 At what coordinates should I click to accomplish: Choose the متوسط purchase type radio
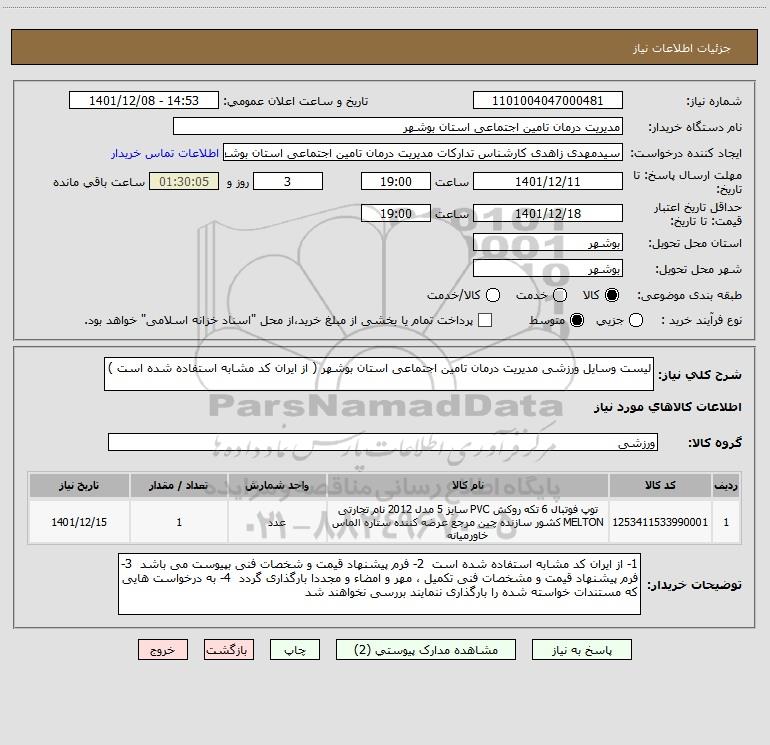pyautogui.click(x=577, y=320)
